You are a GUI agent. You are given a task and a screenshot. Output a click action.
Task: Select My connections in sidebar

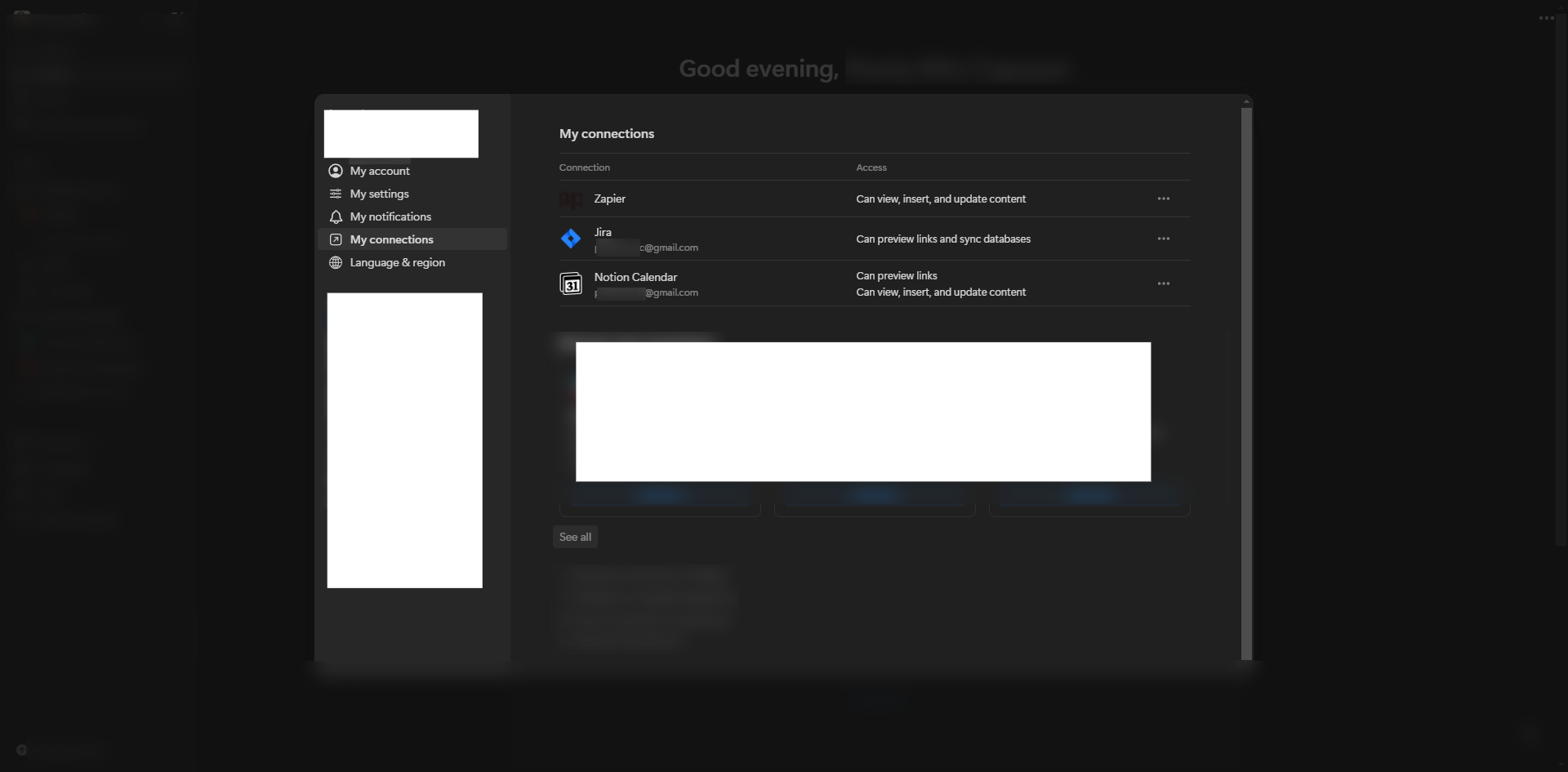[412, 239]
